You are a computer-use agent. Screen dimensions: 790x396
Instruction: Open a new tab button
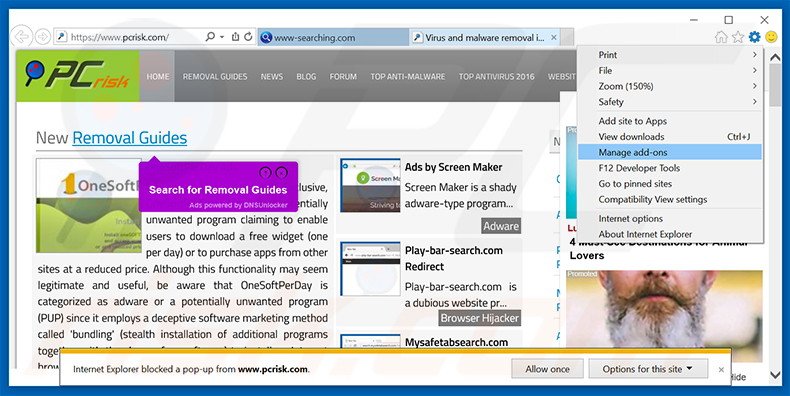click(567, 37)
